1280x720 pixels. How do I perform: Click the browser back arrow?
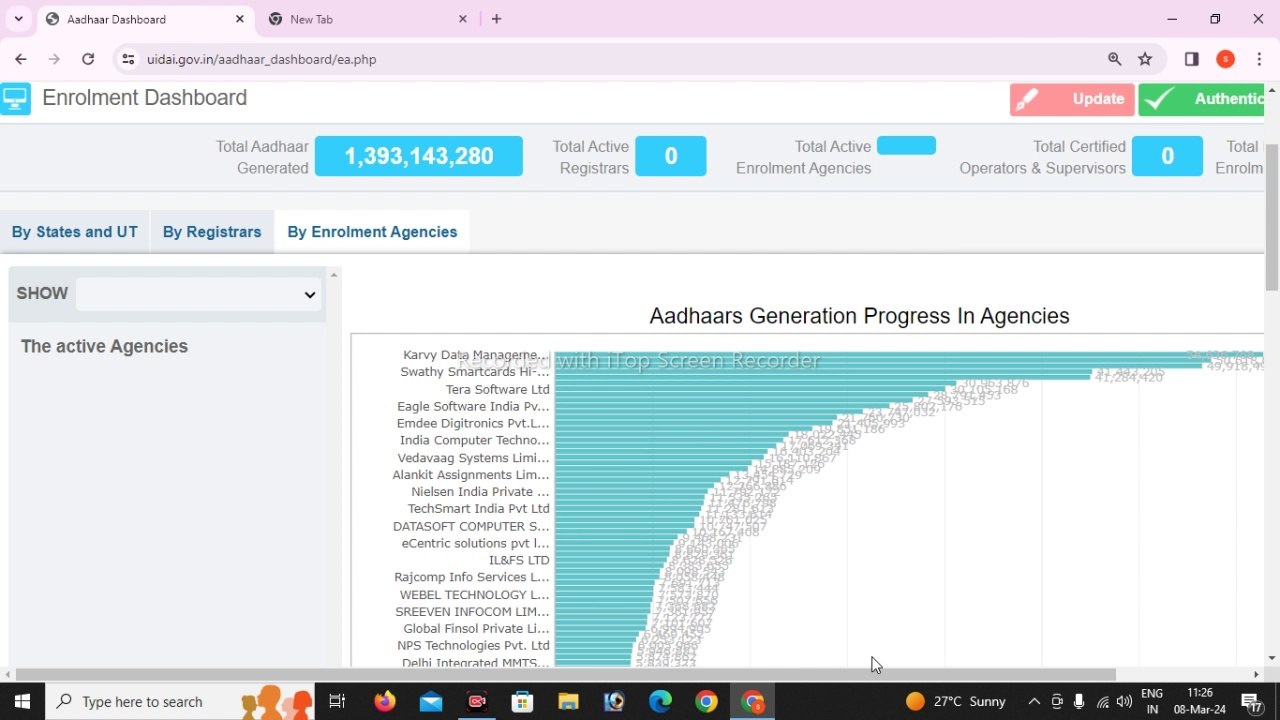tap(21, 59)
